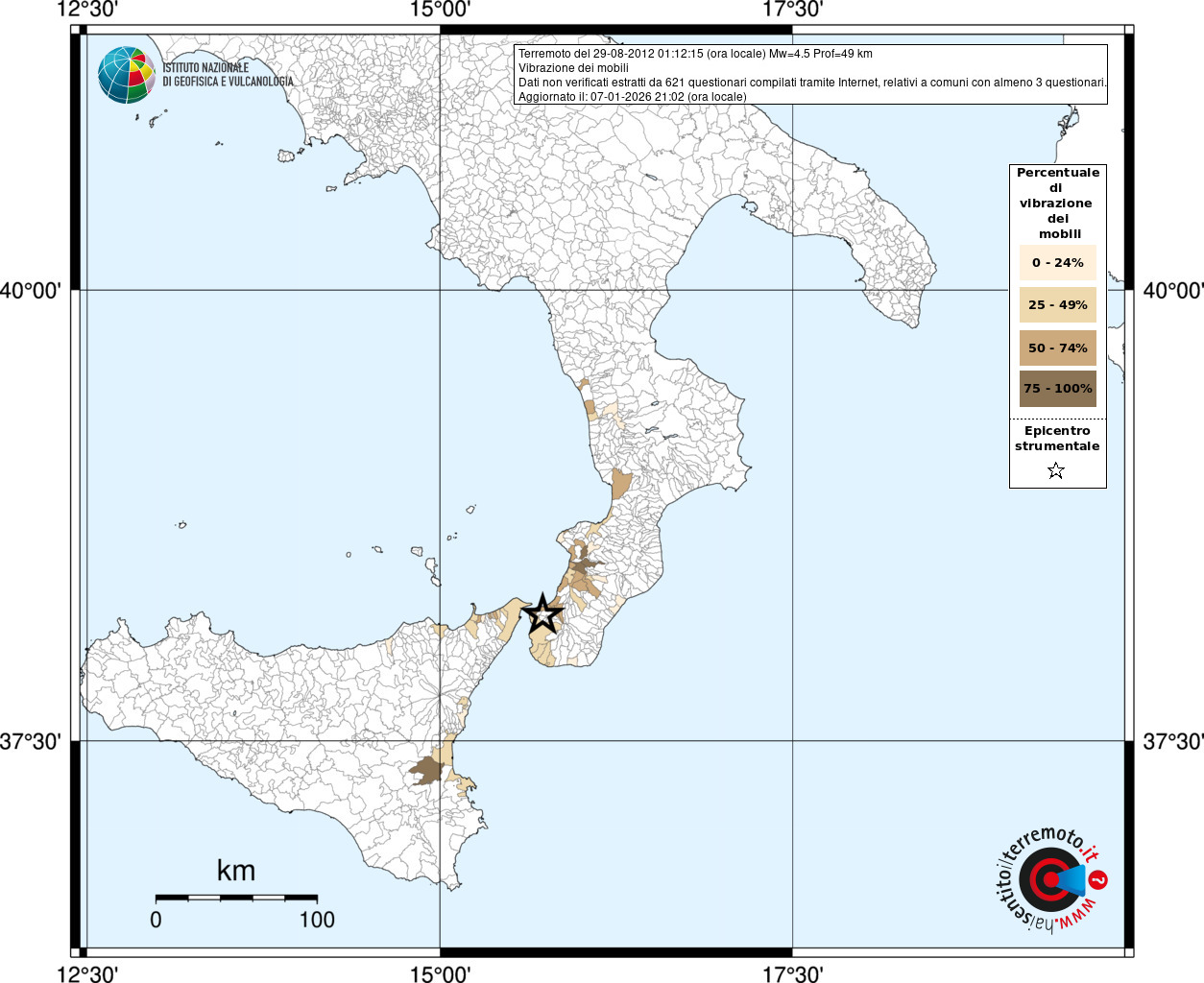1204x983 pixels.
Task: Click the Istituto Nazionale di Geofisica text
Action: 228,75
